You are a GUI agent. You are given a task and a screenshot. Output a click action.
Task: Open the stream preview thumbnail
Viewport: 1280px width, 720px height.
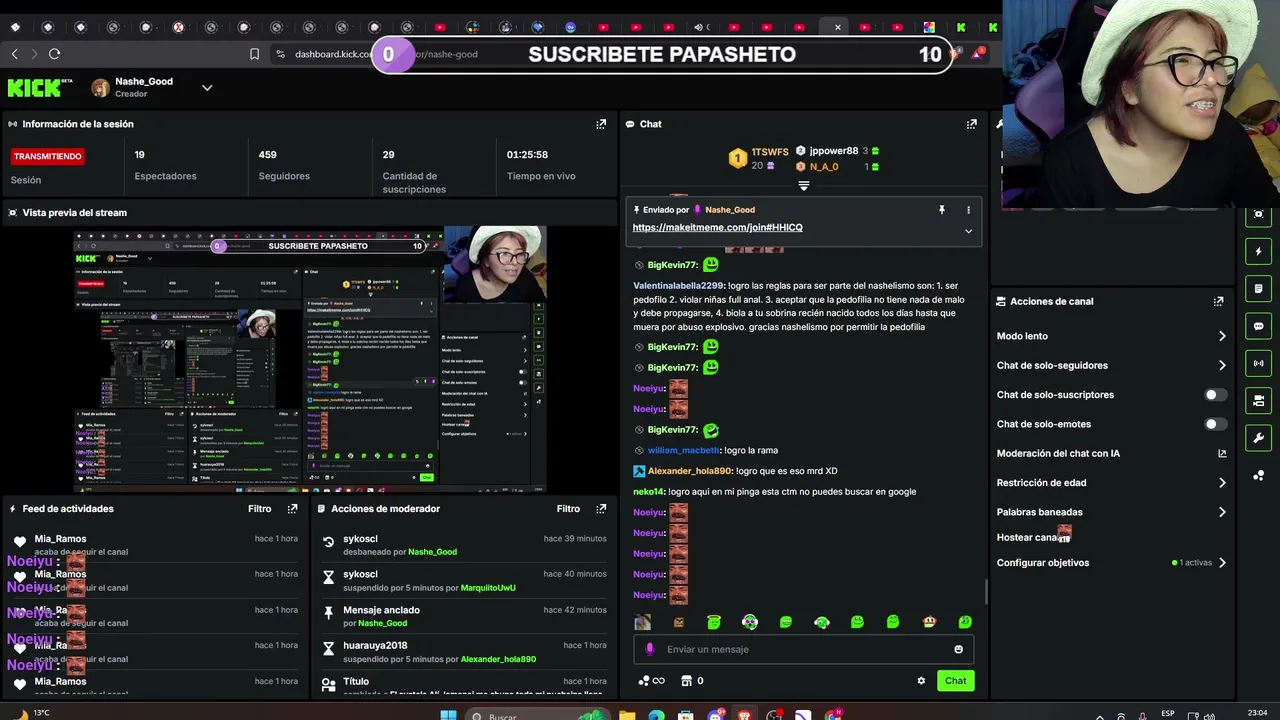[310, 360]
